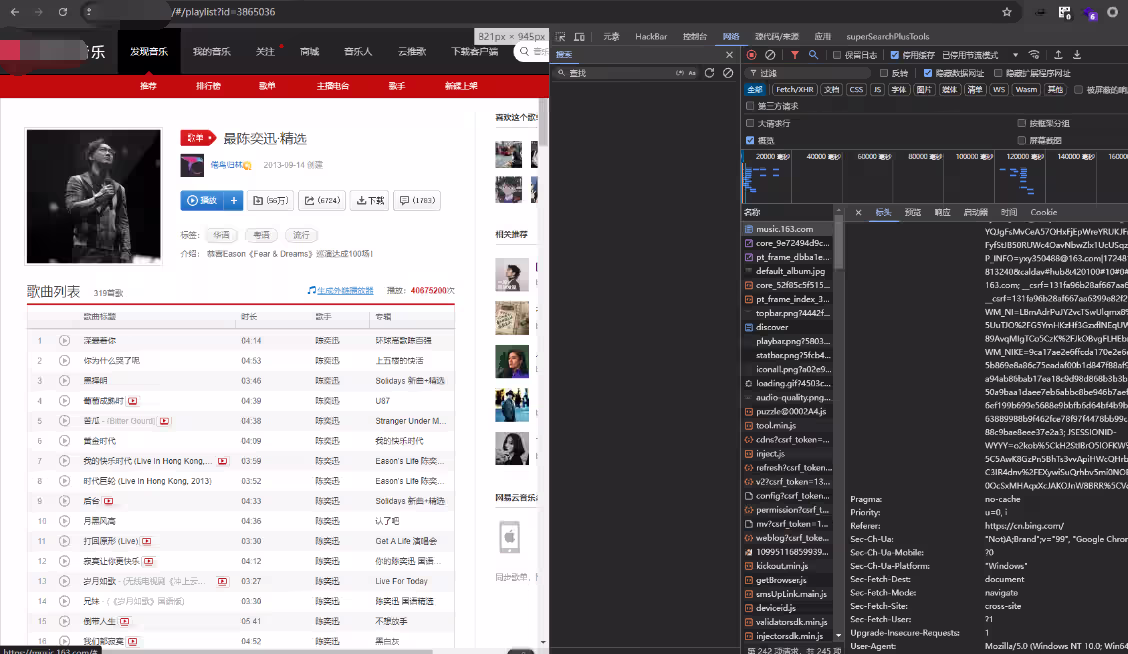Uncheck the 停用缓存 checkbox
Screen dimensions: 1128x654
(x=895, y=55)
